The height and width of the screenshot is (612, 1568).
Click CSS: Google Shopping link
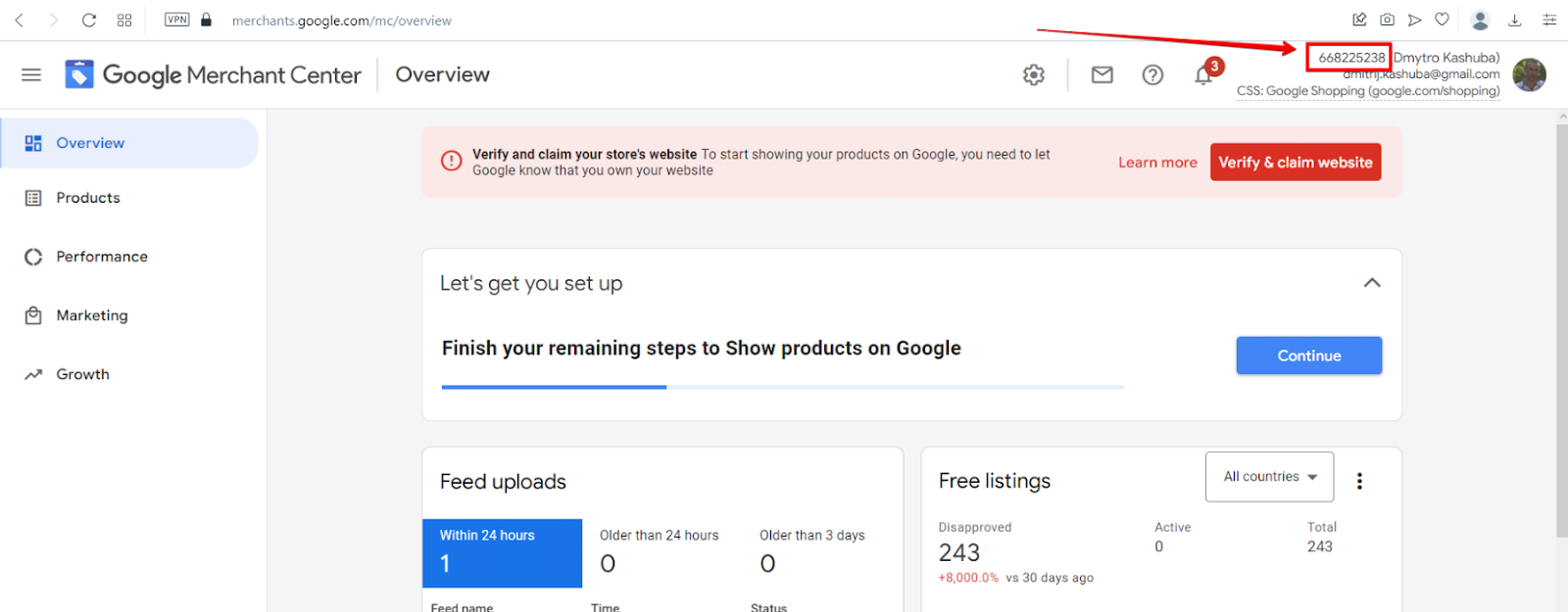[x=1368, y=91]
